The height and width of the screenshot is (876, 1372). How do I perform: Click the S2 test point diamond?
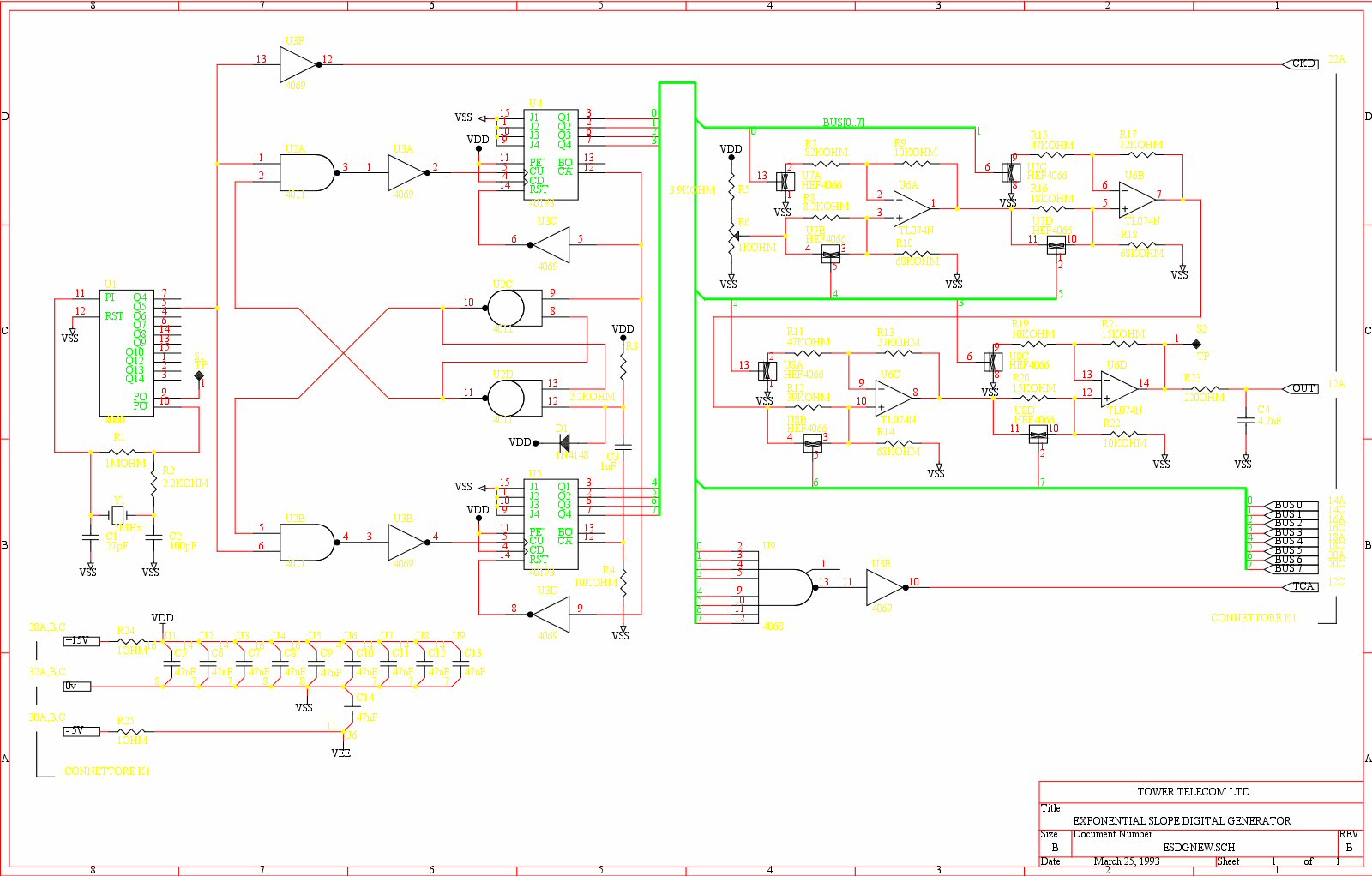[1197, 344]
